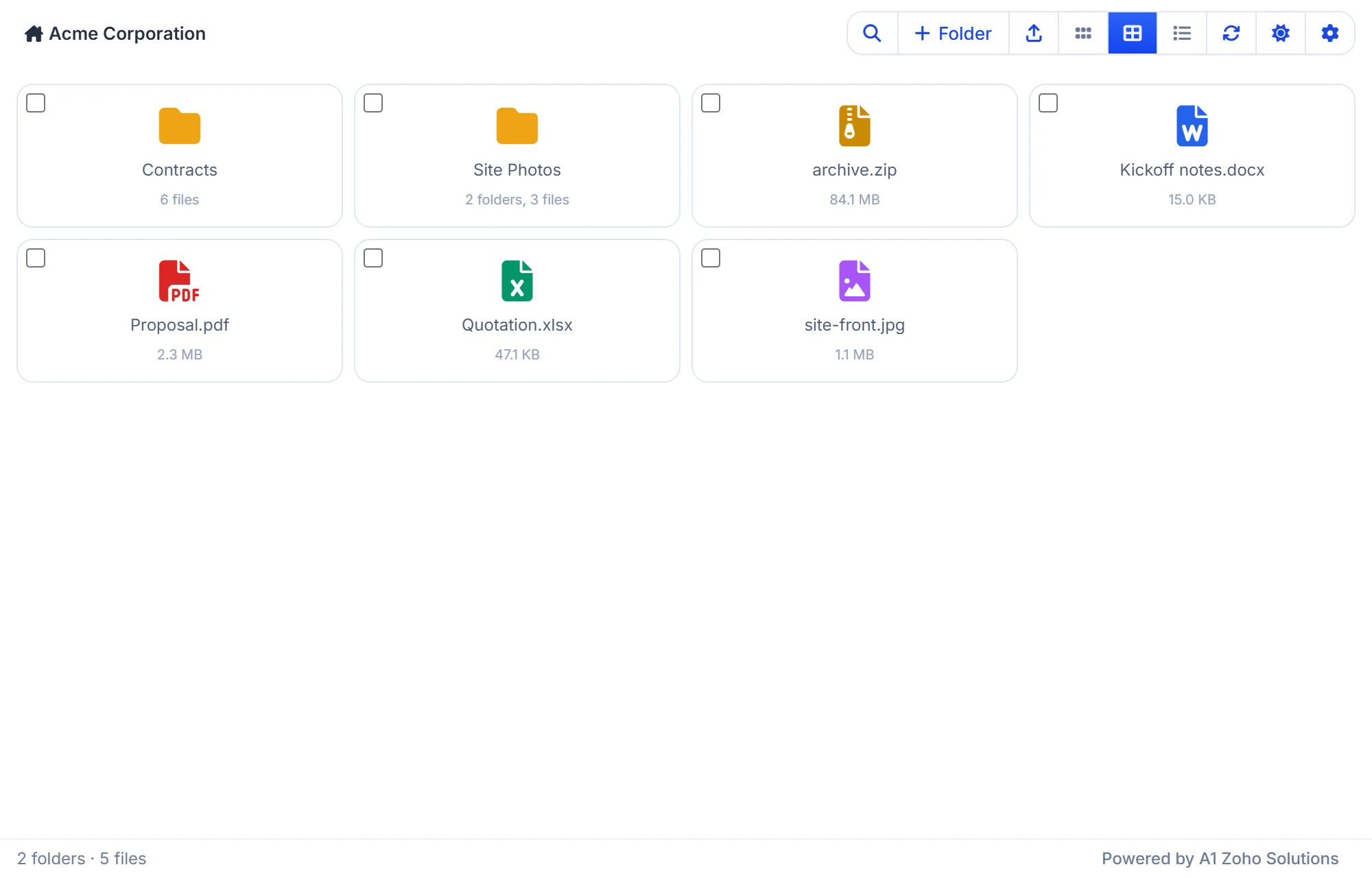
Task: Click the 2.3 MB size label
Action: [x=180, y=355]
